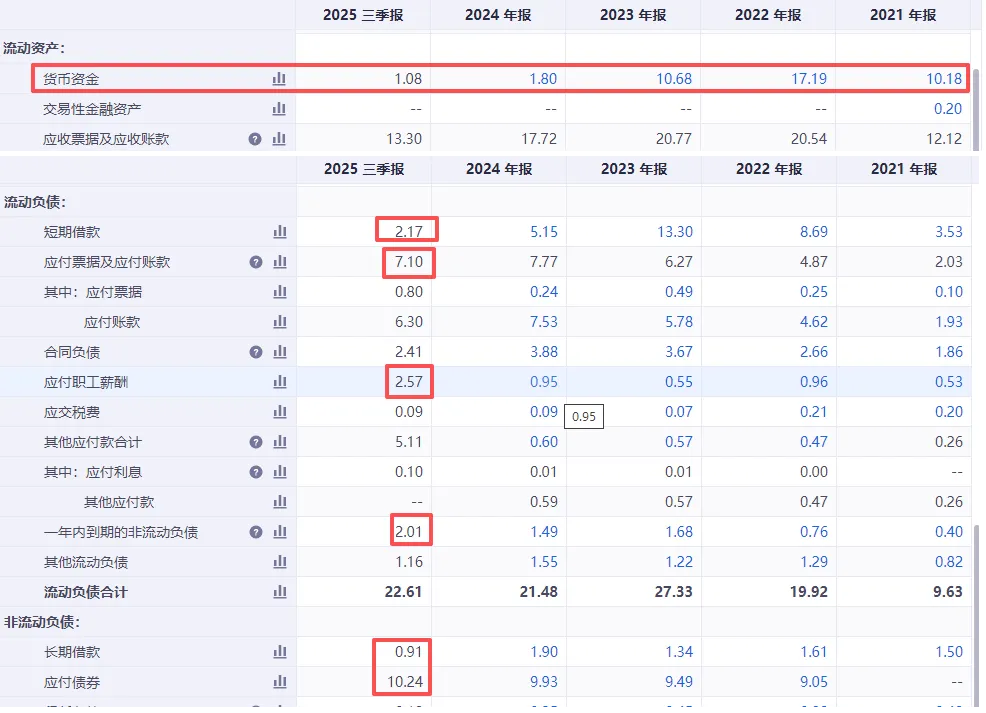Click 其他流动负债 2025 value 1.16
986x713 pixels.
(409, 561)
